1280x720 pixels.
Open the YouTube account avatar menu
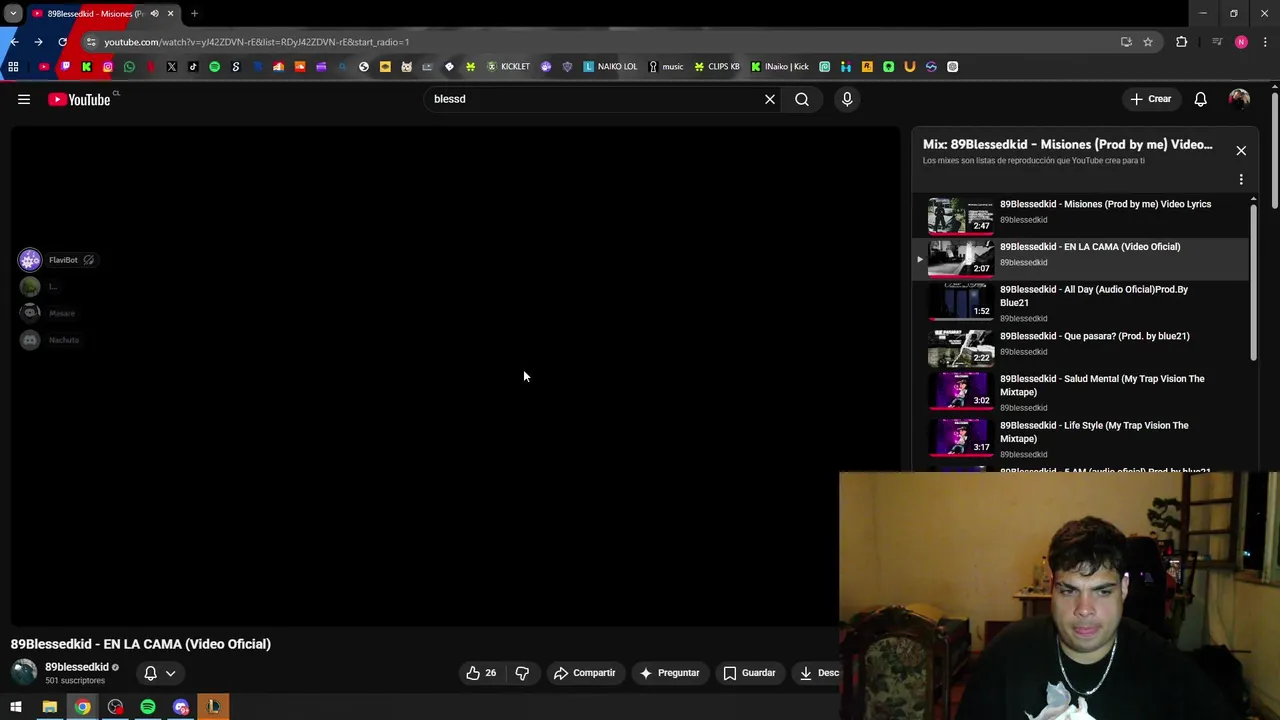click(x=1239, y=99)
